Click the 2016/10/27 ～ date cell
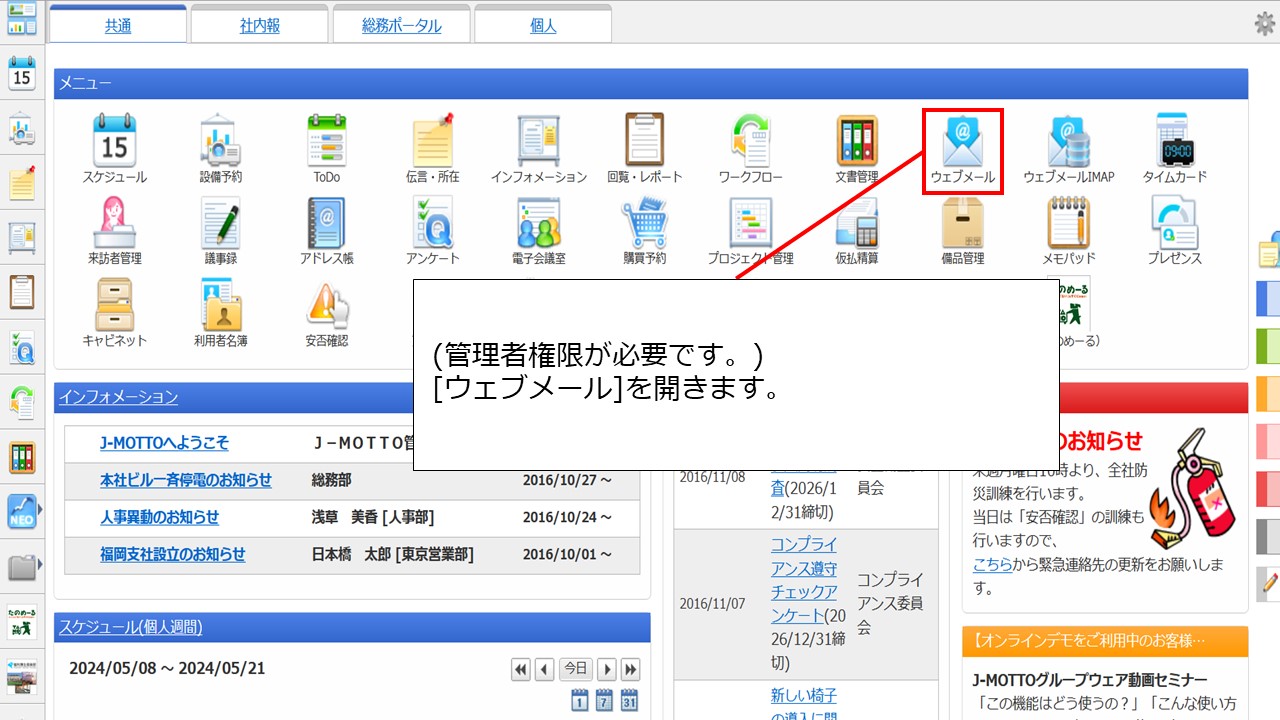1280x720 pixels. tap(567, 480)
